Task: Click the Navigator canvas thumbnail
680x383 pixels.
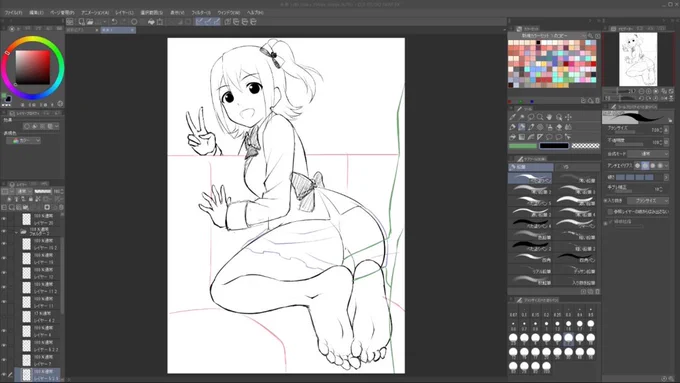Action: (638, 59)
